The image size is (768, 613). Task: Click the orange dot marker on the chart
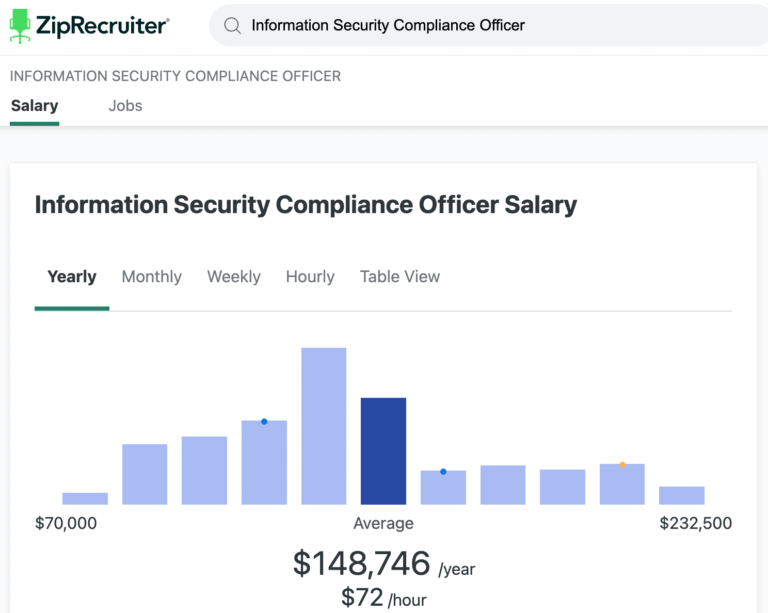(x=622, y=465)
